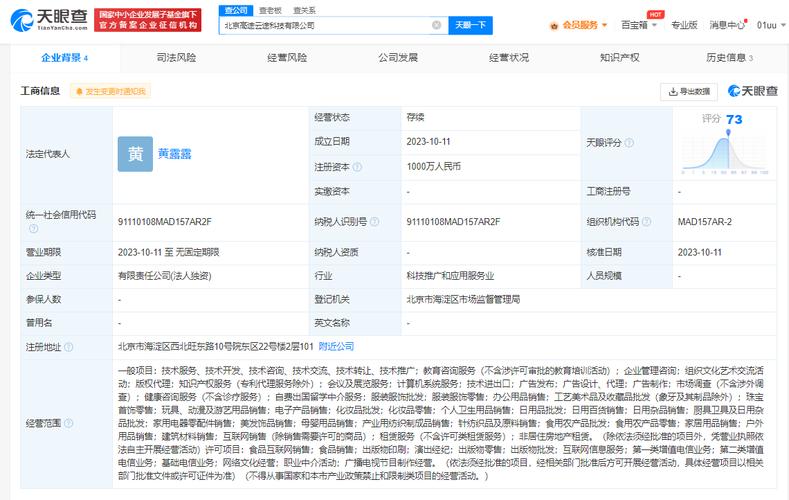Click the taxpayer ID value in the 纳税人识别号 row

pyautogui.click(x=453, y=222)
